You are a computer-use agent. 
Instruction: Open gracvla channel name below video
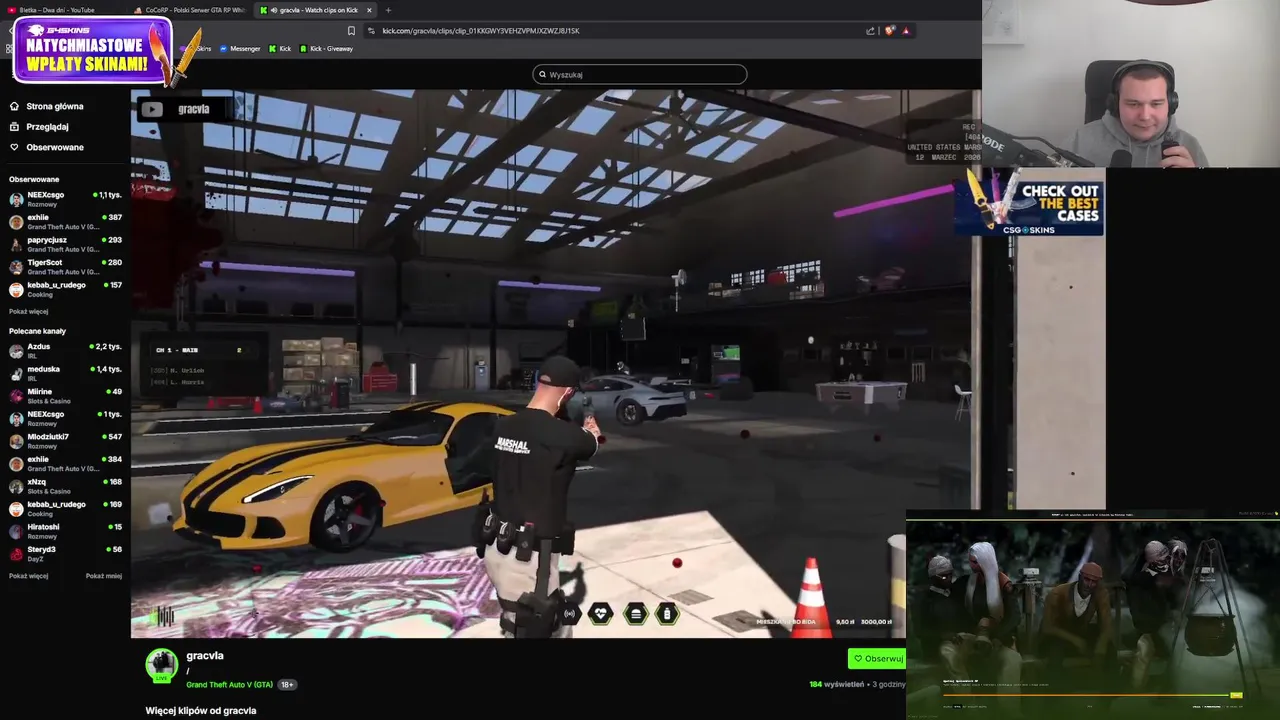pos(205,656)
